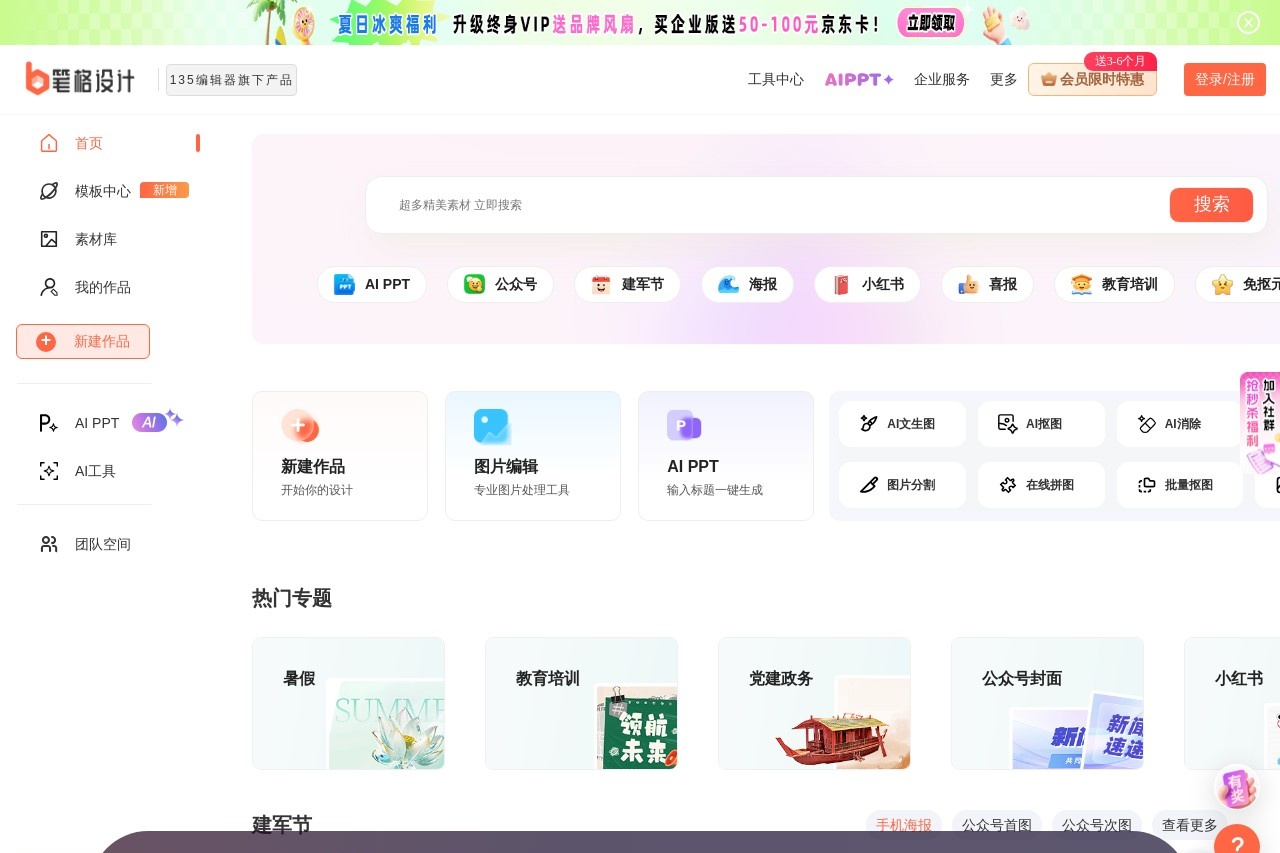Click the 有奖 floating badge
This screenshot has height=853, width=1280.
1237,788
